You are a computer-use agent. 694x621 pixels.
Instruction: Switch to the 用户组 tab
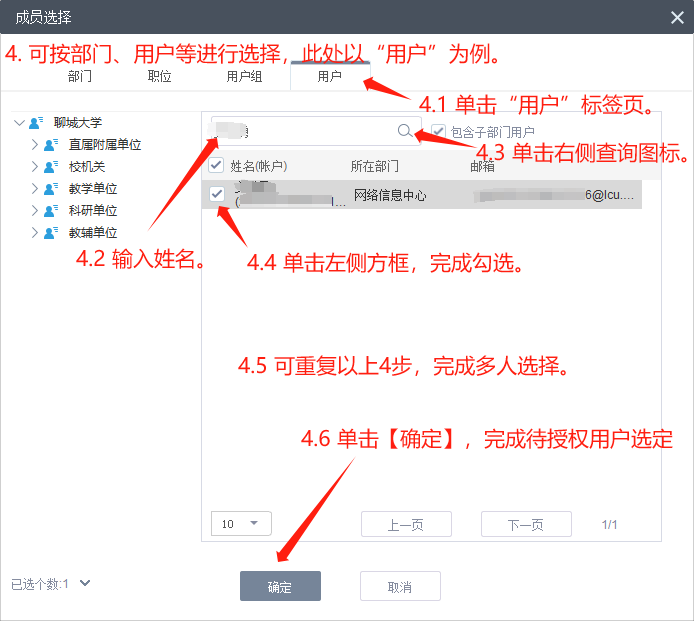point(244,76)
